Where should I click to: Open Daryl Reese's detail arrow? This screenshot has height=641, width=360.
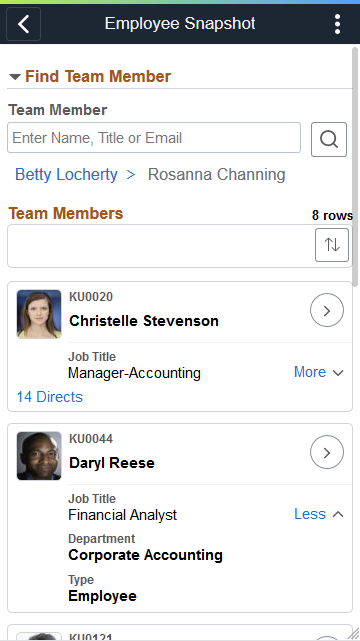point(327,452)
